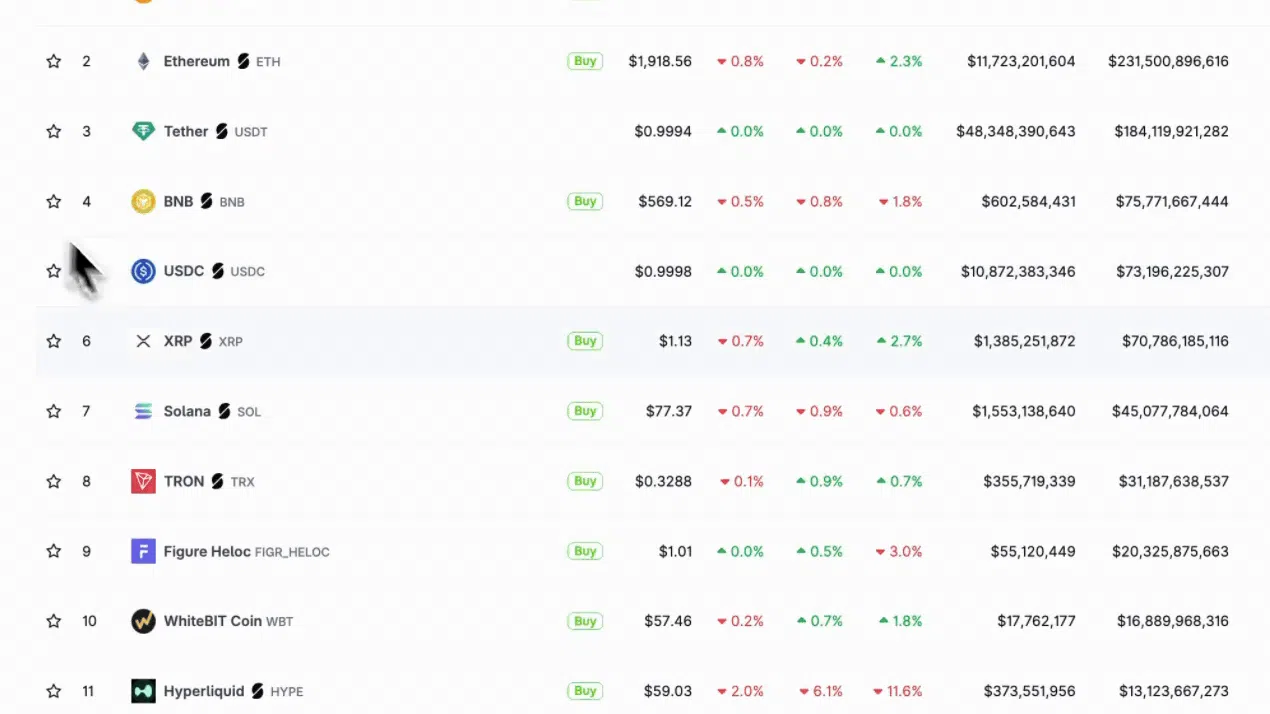
Task: Toggle the Solana favorite star
Action: [x=54, y=411]
